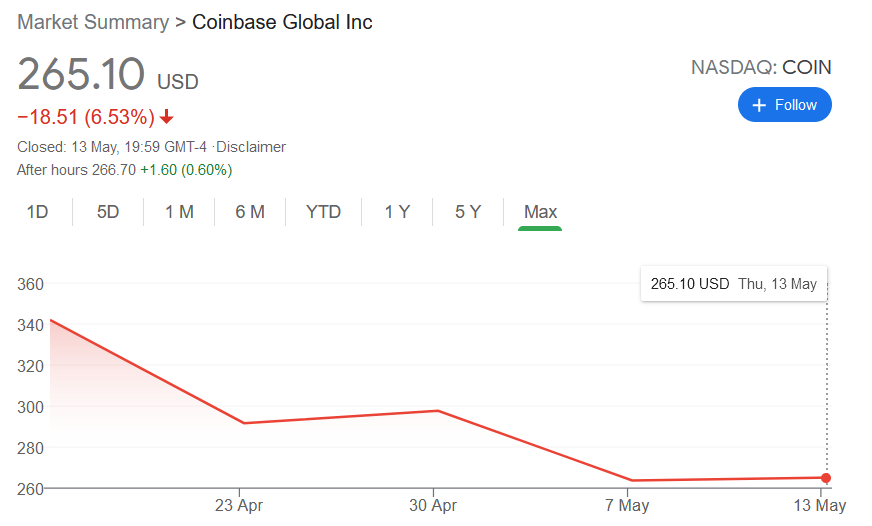Click the 30 Apr axis label
The image size is (872, 526).
[434, 506]
